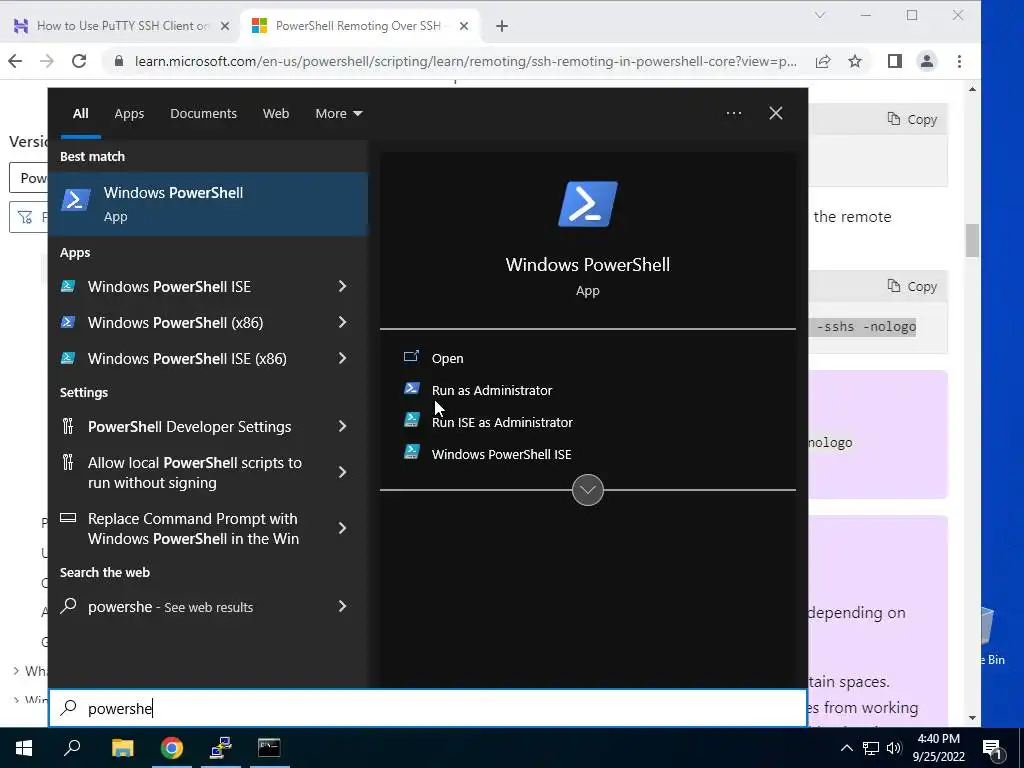
Task: Click the Windows Start button
Action: [24, 748]
